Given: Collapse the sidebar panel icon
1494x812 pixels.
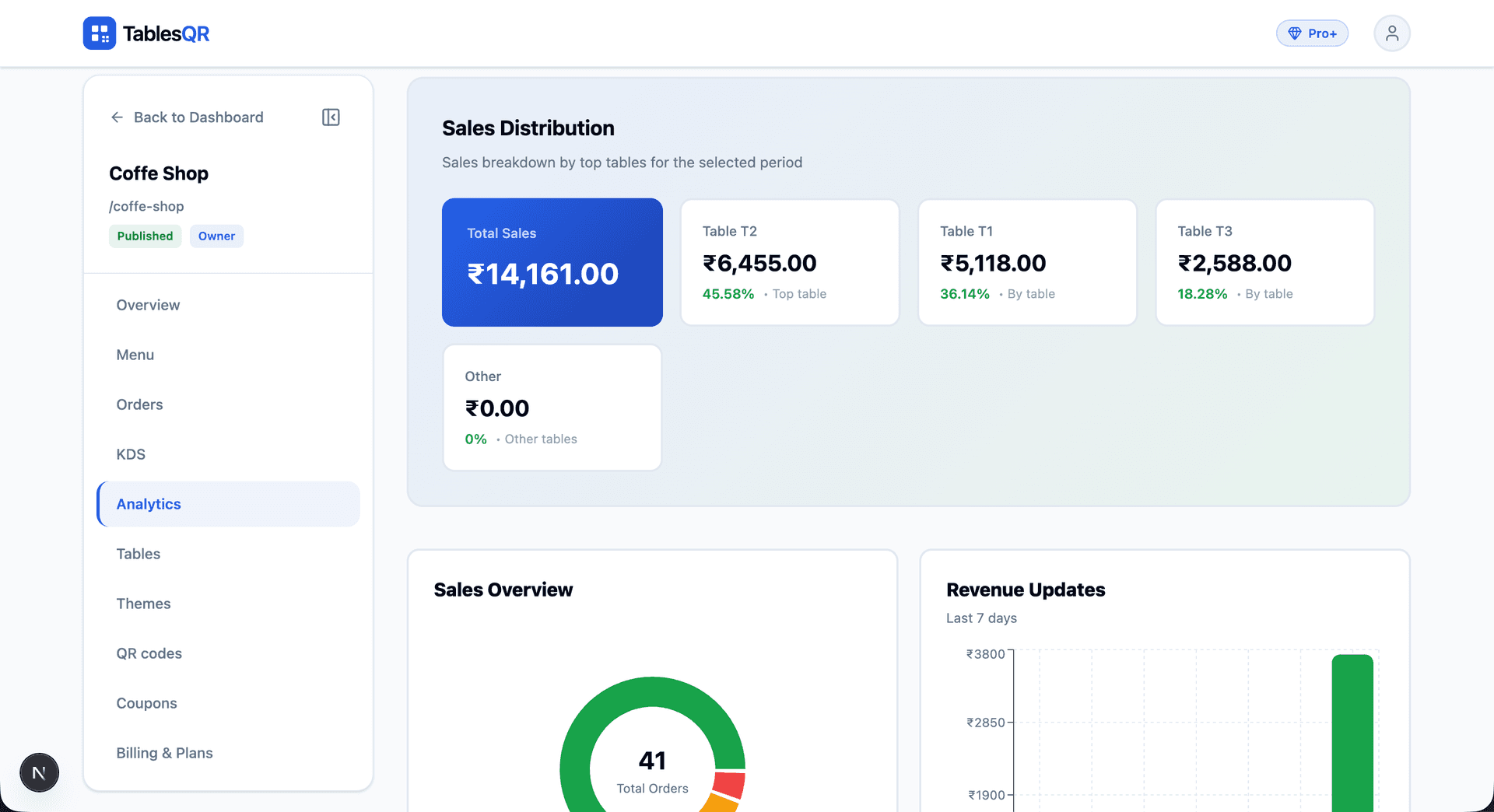Looking at the screenshot, I should pyautogui.click(x=331, y=117).
